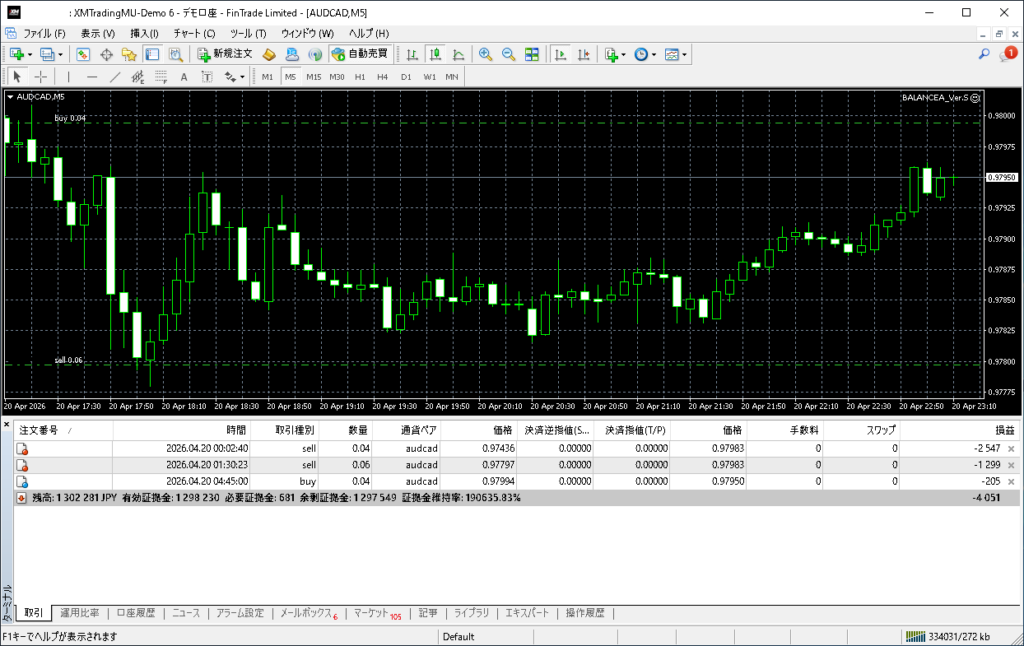
Task: Click the tile windows icon
Action: point(532,54)
